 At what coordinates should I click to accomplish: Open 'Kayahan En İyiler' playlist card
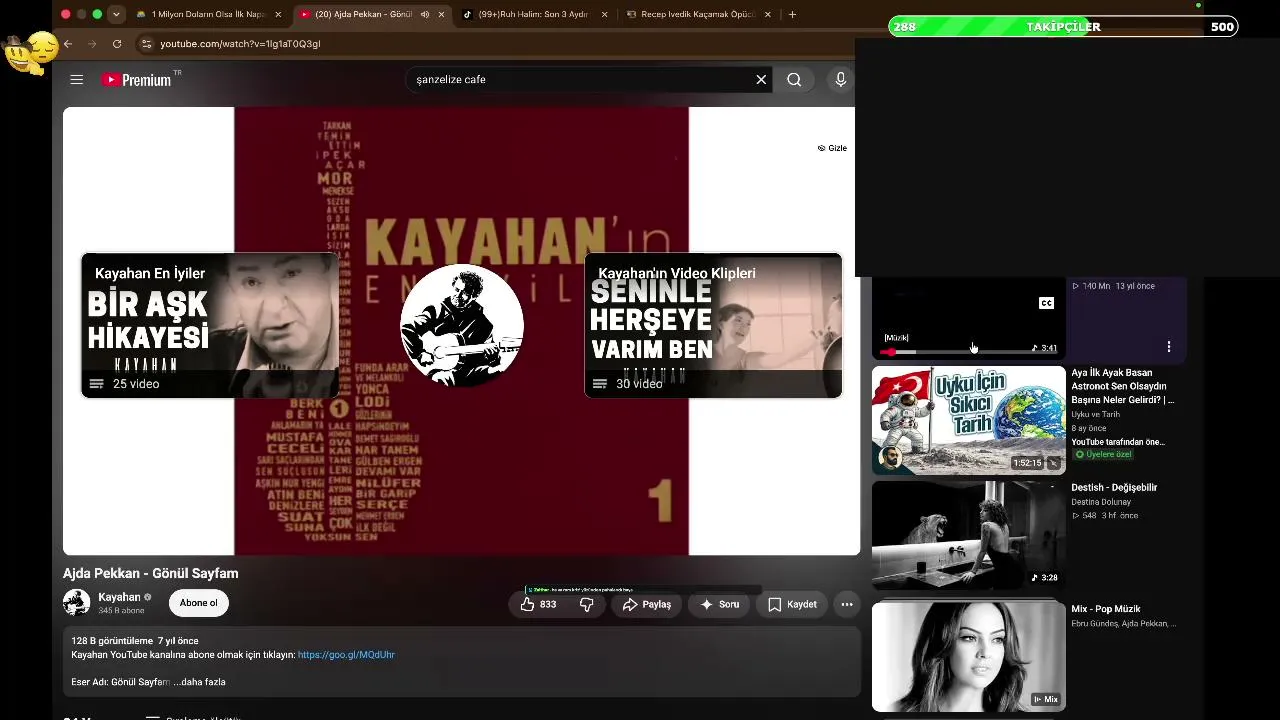coord(210,325)
